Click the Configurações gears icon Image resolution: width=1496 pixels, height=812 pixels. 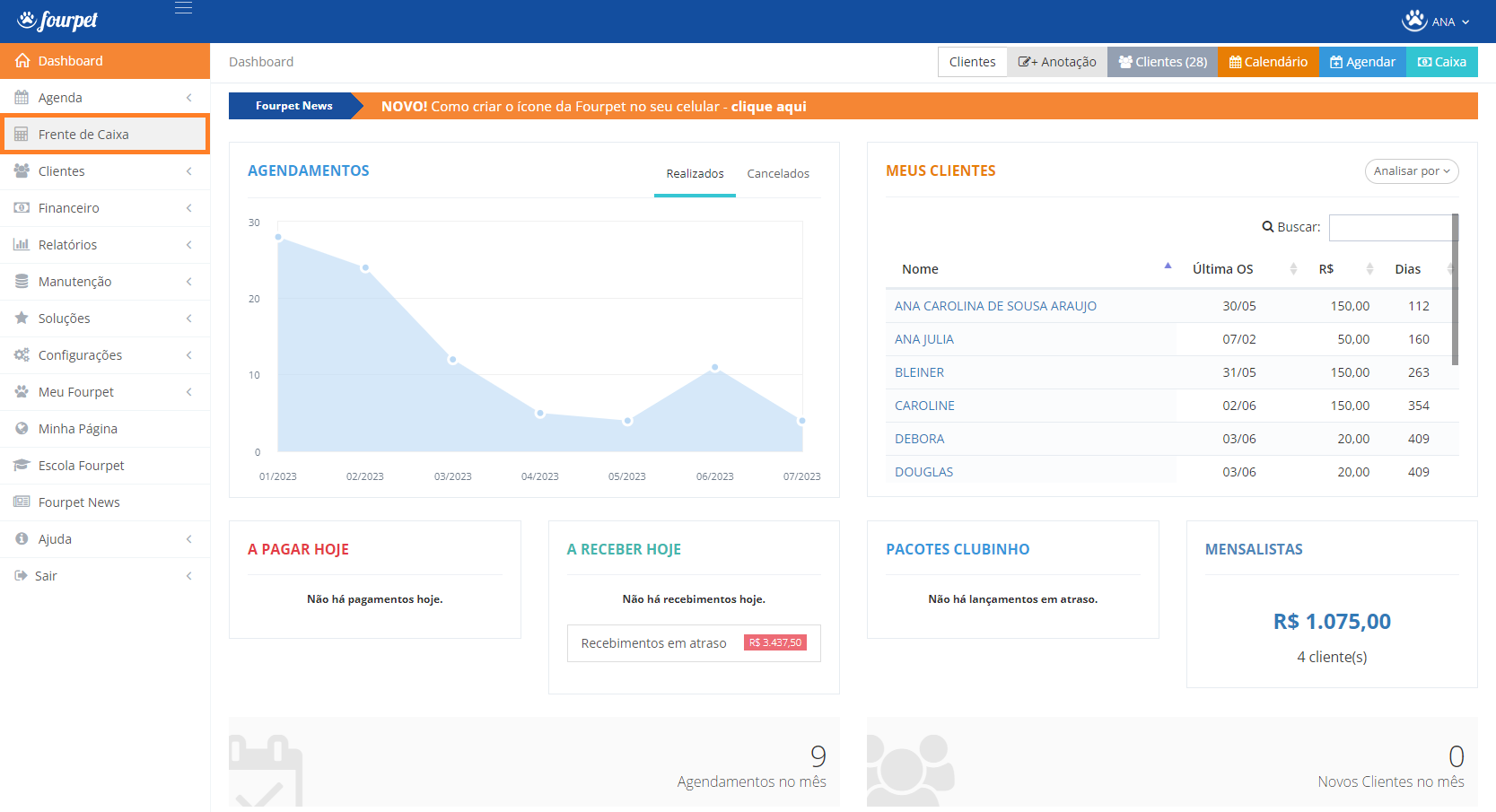click(22, 355)
